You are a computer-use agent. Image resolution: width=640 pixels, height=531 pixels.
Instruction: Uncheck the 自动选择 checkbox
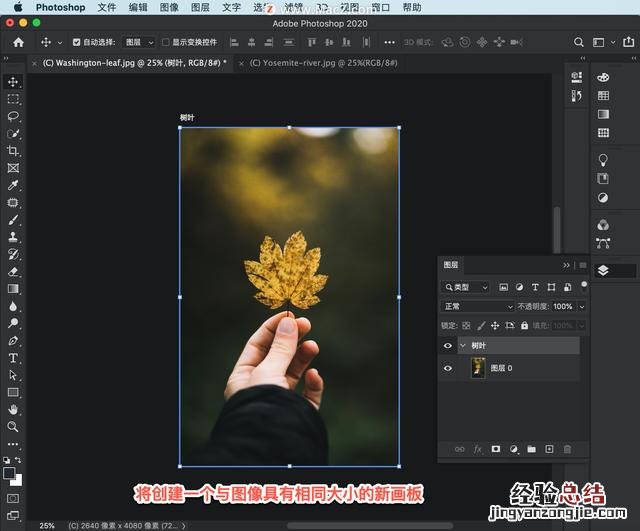click(x=75, y=43)
